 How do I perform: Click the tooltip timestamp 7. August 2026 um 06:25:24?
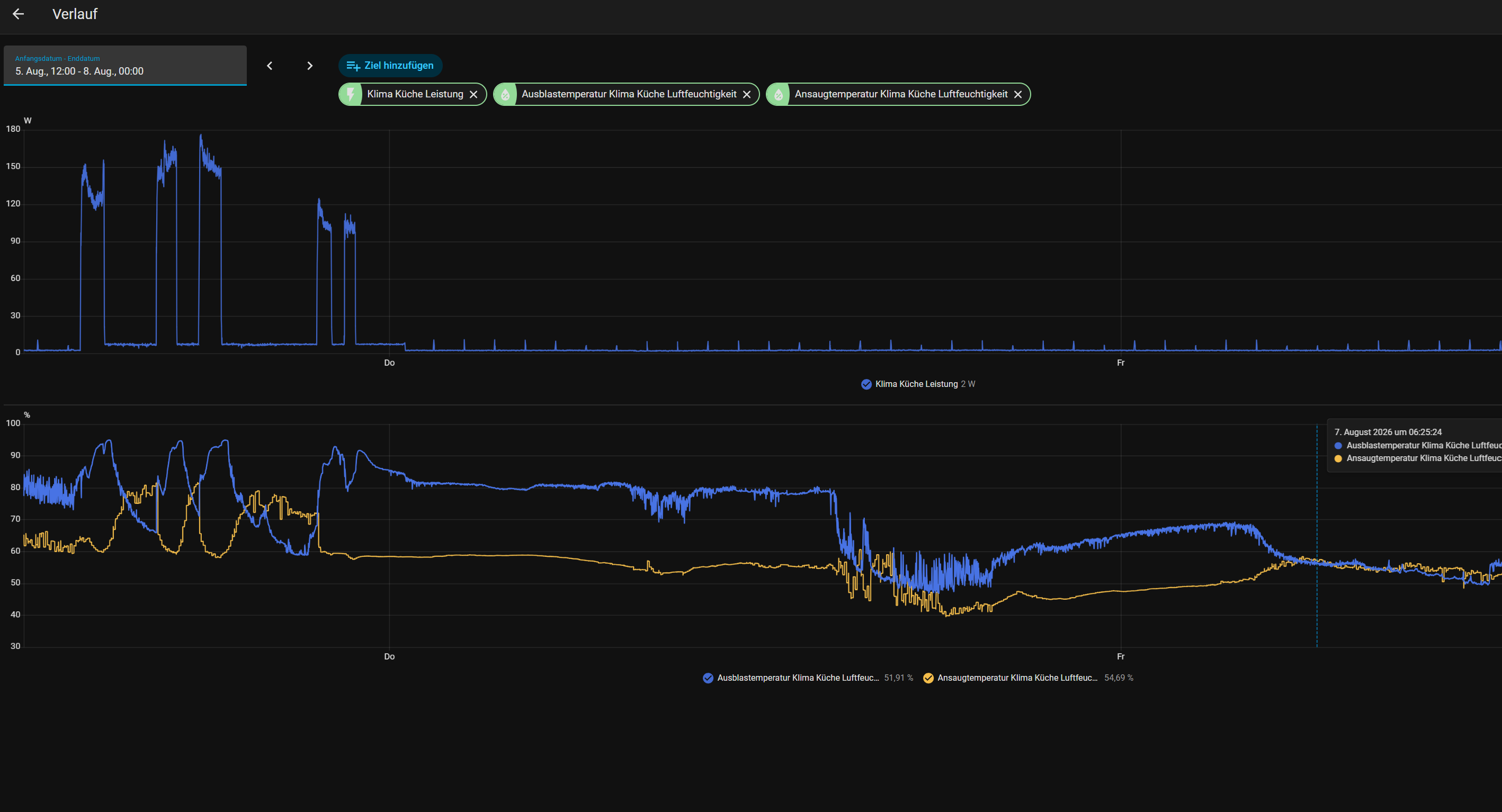(x=1388, y=432)
